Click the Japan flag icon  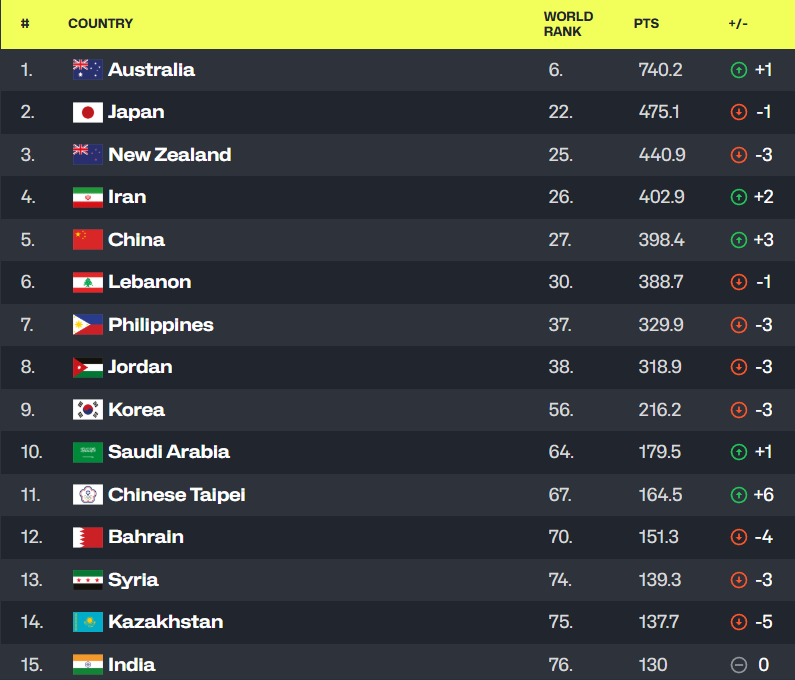88,112
